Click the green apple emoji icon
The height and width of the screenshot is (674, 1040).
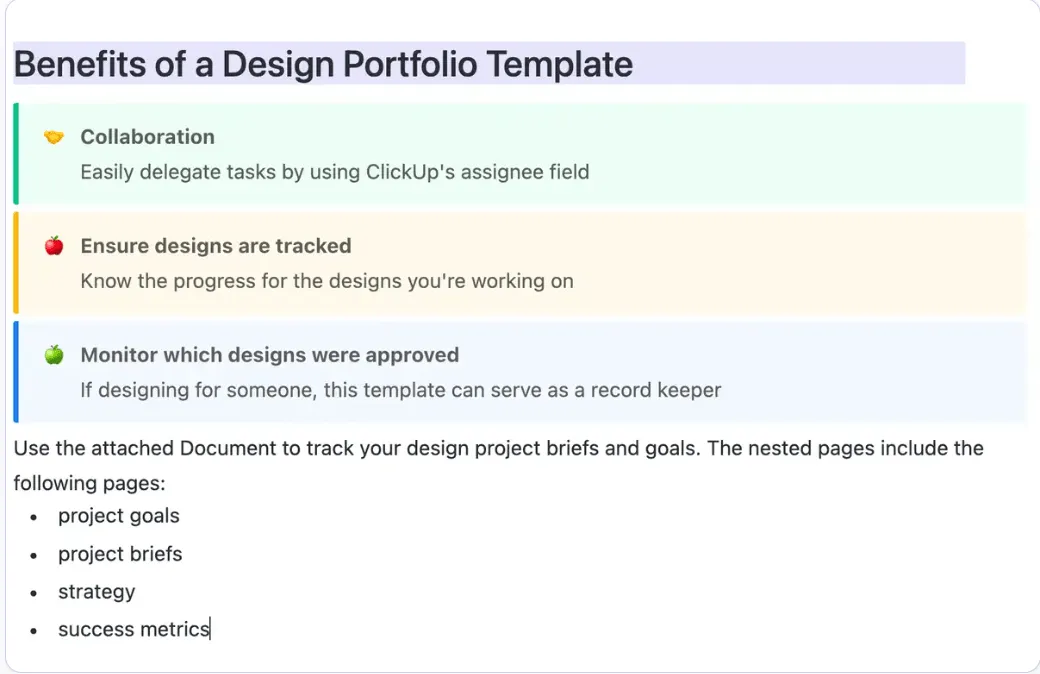[x=54, y=355]
